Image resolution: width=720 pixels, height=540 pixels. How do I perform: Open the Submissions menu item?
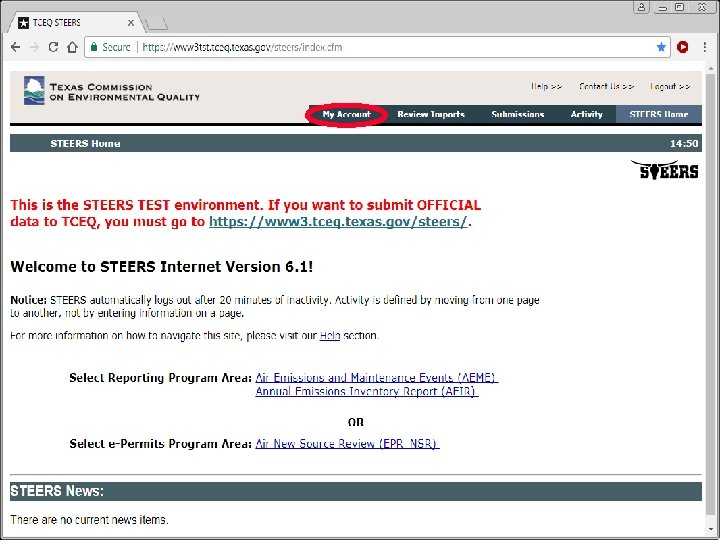518,114
